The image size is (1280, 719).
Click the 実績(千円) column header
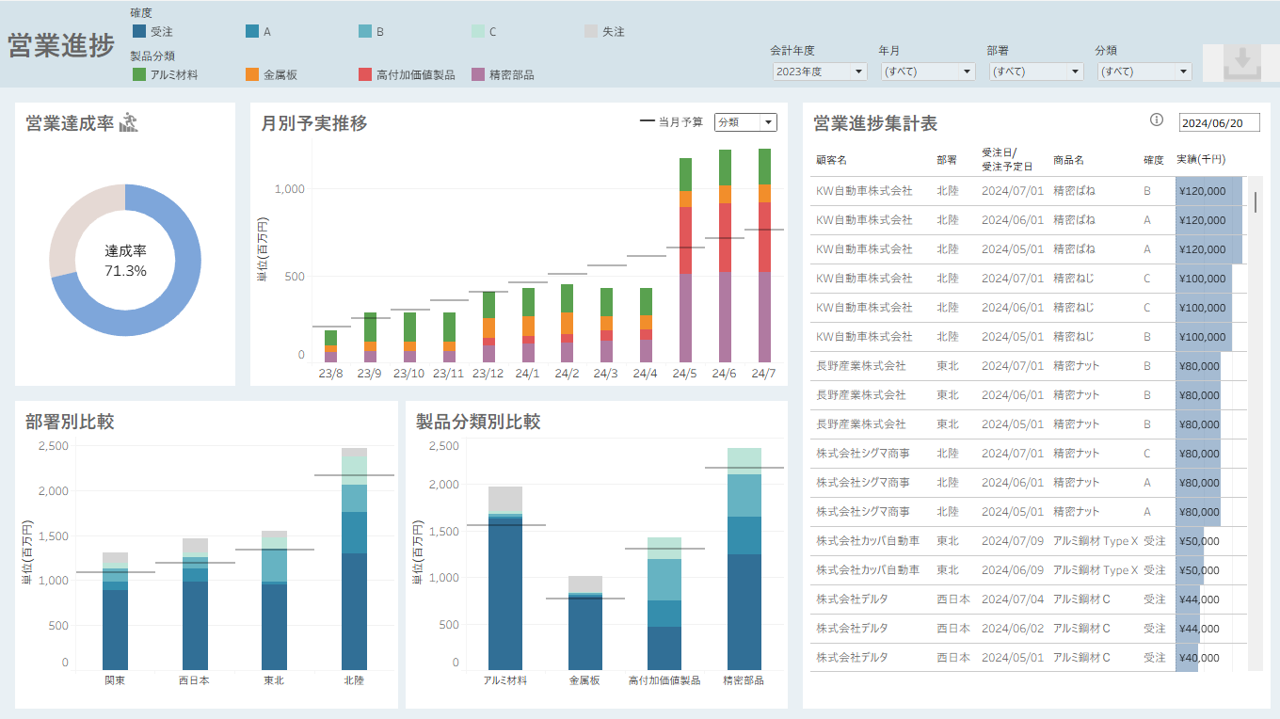pyautogui.click(x=1200, y=159)
